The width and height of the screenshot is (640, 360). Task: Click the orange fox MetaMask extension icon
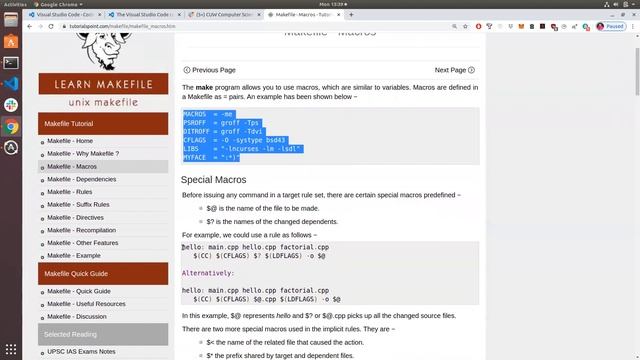pyautogui.click(x=521, y=26)
